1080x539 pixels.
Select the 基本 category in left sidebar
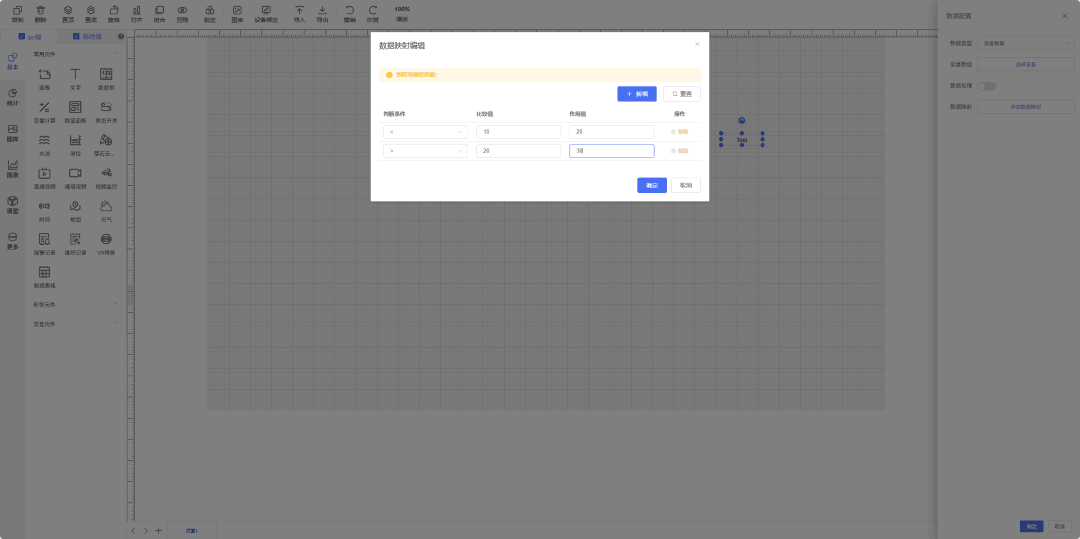(12, 61)
